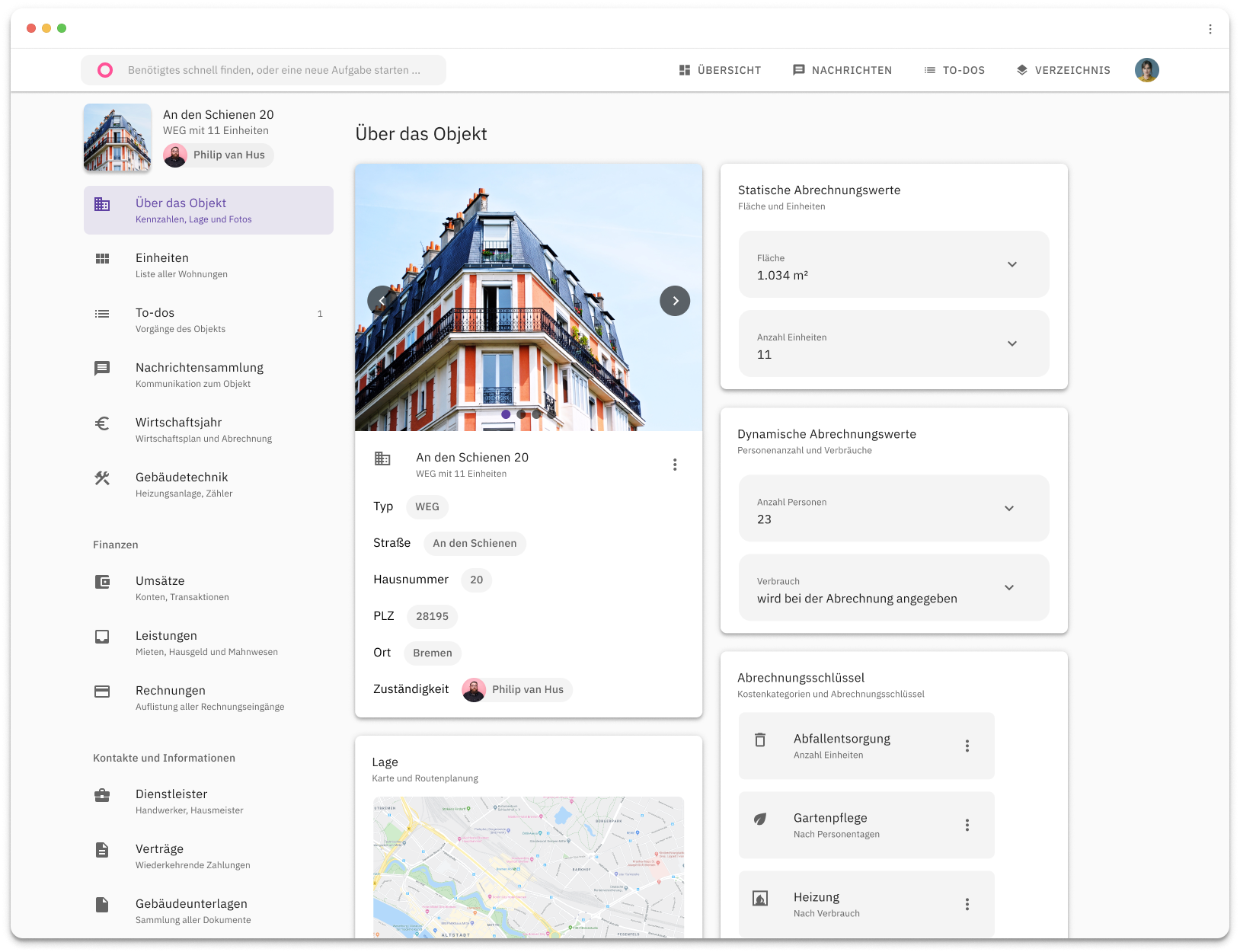Switch to the Verzeichnis tab
This screenshot has height=952, width=1240.
tap(1063, 70)
